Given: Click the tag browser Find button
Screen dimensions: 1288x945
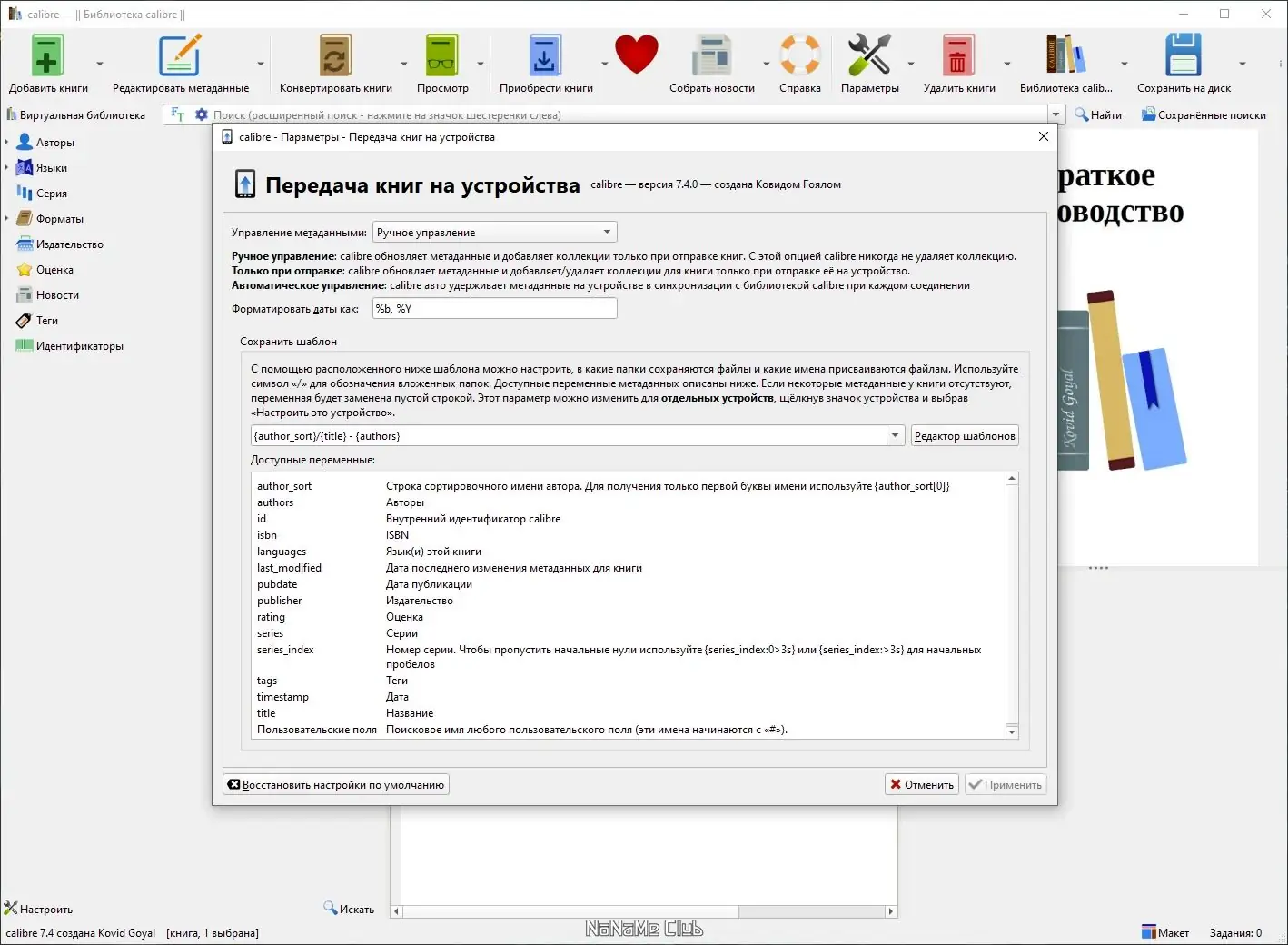Looking at the screenshot, I should pos(349,909).
